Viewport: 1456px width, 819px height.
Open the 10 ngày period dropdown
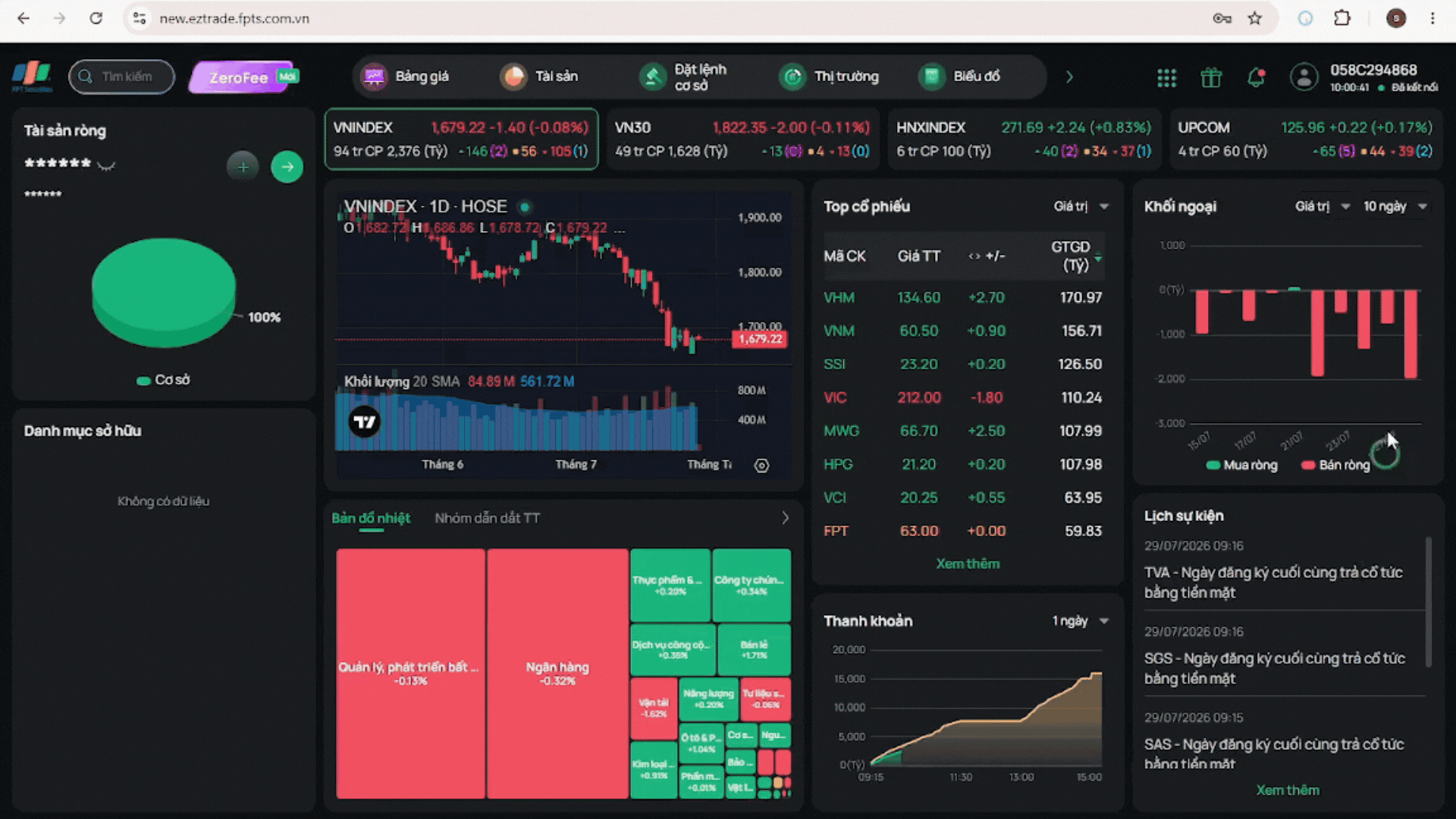point(1395,206)
